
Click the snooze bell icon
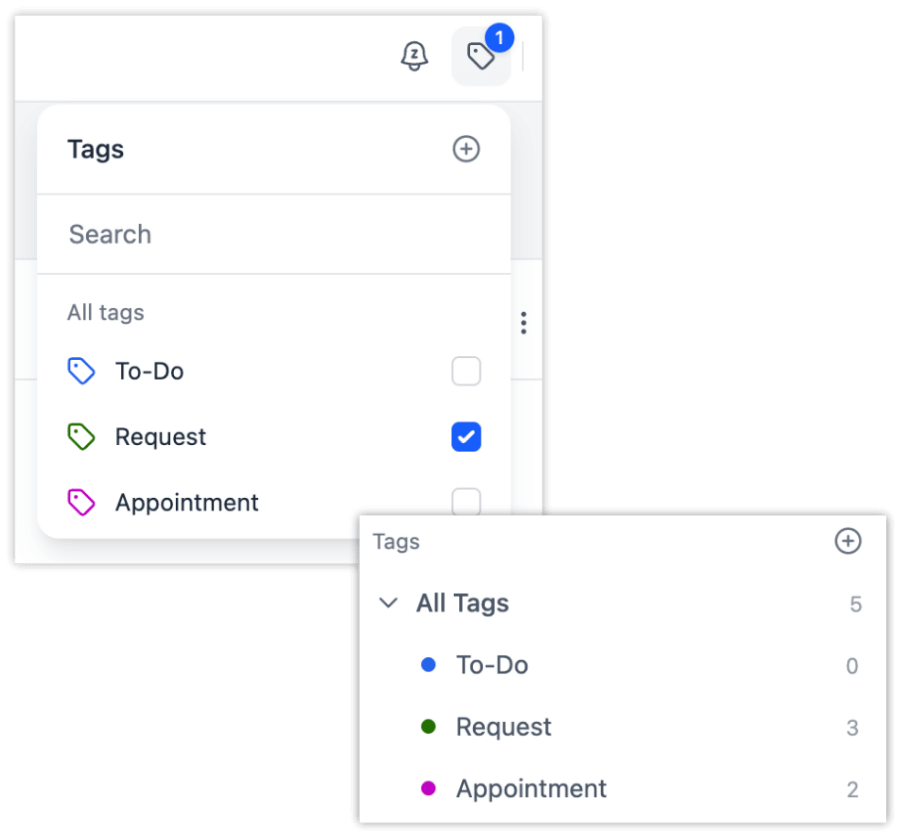pyautogui.click(x=414, y=57)
